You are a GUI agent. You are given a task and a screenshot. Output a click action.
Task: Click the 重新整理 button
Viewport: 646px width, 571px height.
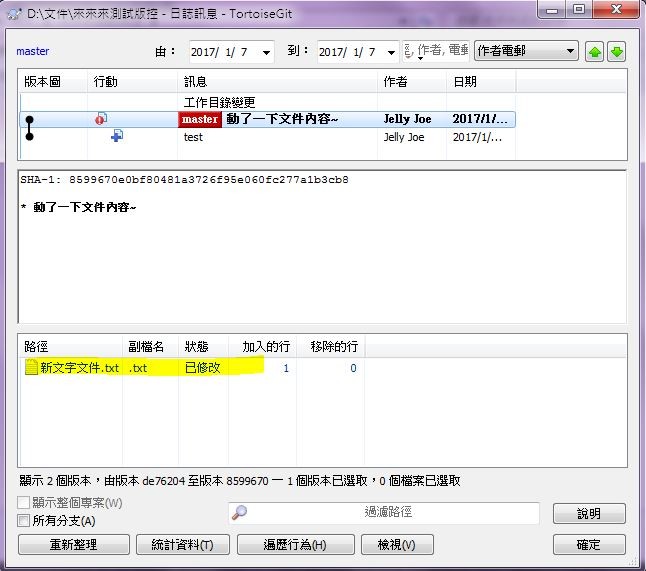coord(74,545)
